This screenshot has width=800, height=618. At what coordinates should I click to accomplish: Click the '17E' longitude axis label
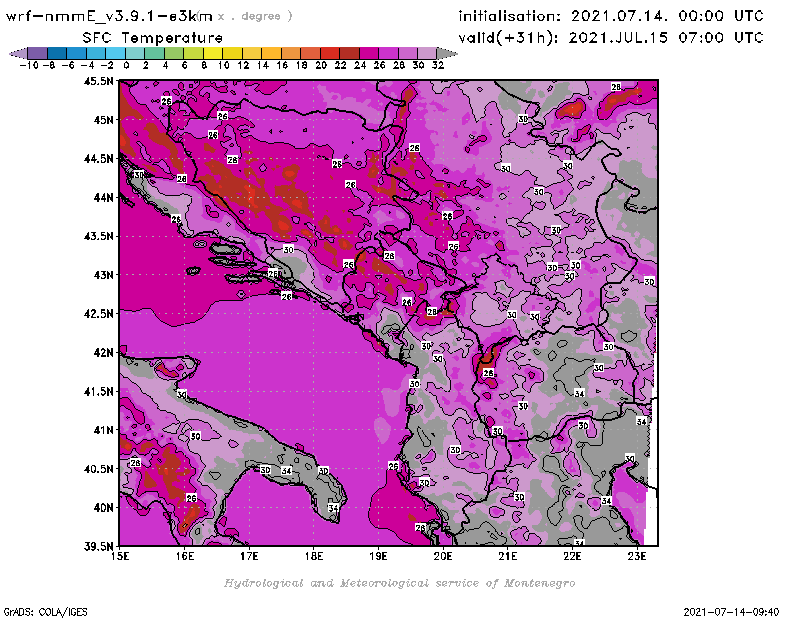point(249,556)
